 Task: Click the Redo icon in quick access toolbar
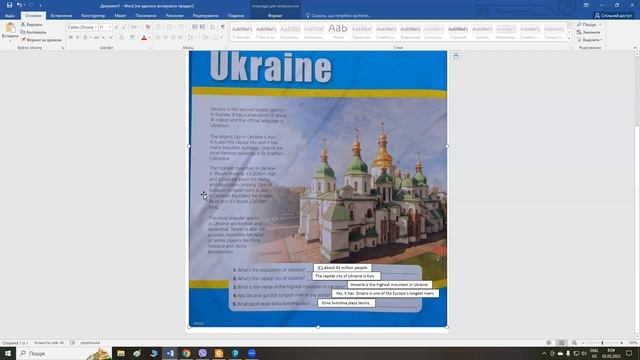(31, 5)
